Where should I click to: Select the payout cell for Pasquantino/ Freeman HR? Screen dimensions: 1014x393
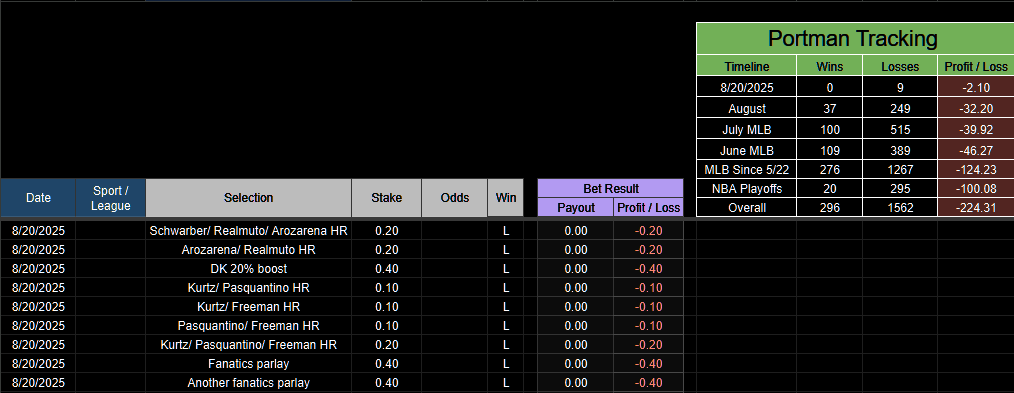(576, 326)
